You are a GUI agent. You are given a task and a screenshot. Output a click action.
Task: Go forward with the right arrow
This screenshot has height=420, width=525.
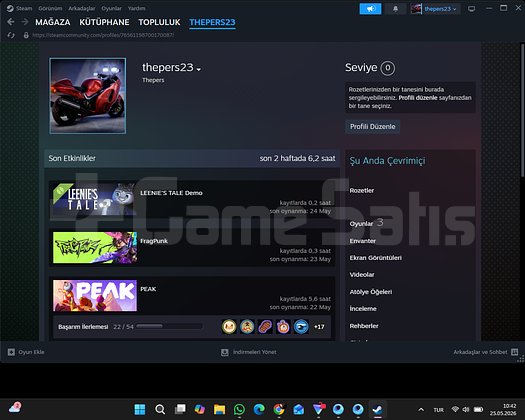25,22
